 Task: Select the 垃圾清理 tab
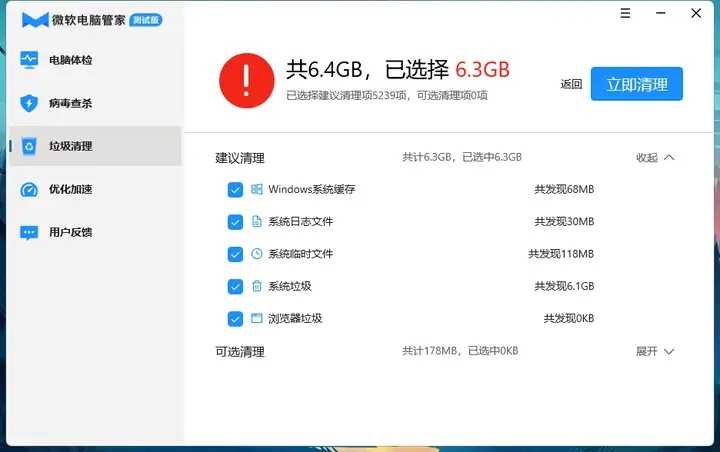point(96,146)
